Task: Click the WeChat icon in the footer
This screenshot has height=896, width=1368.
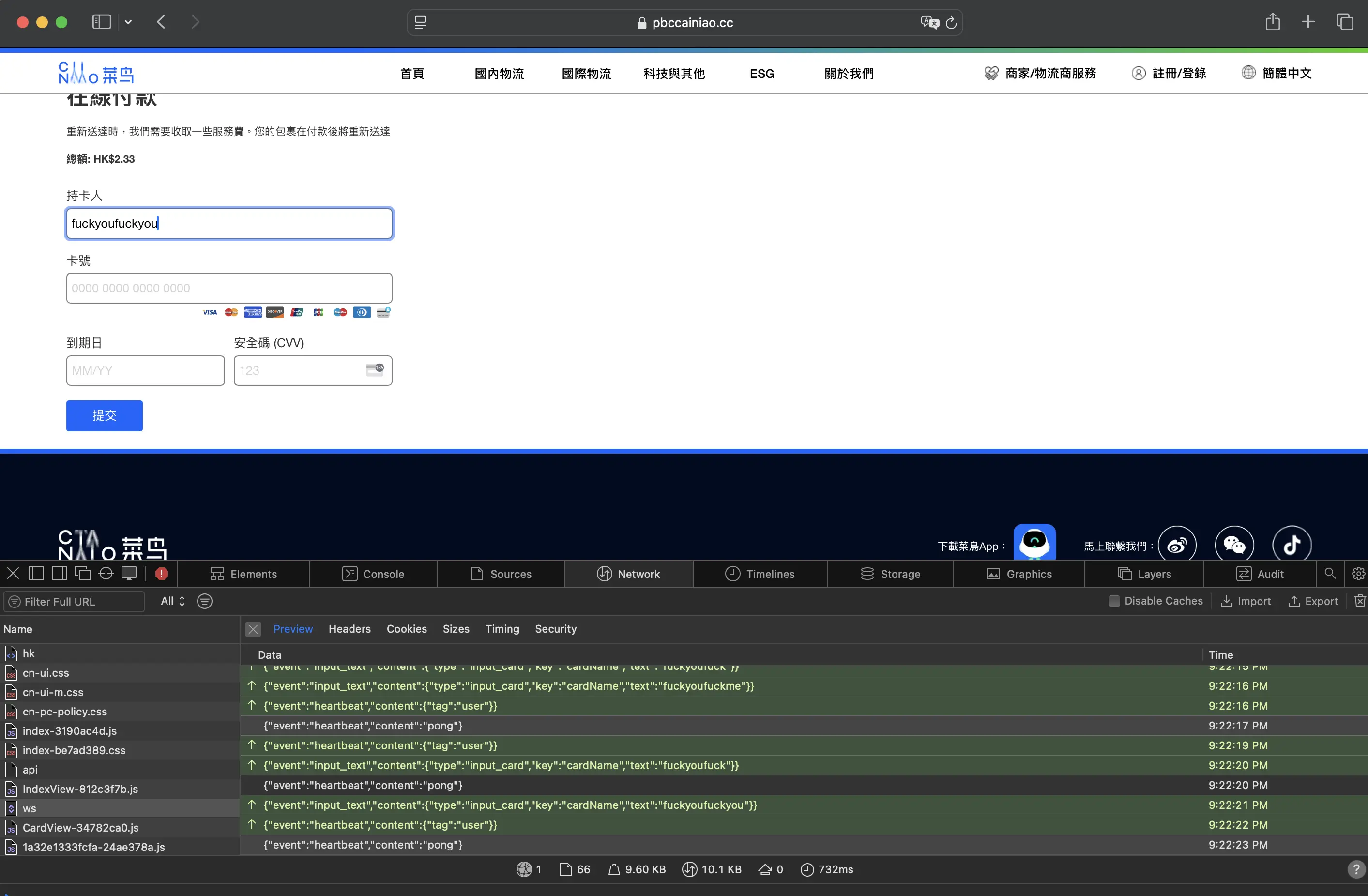Action: pos(1234,544)
